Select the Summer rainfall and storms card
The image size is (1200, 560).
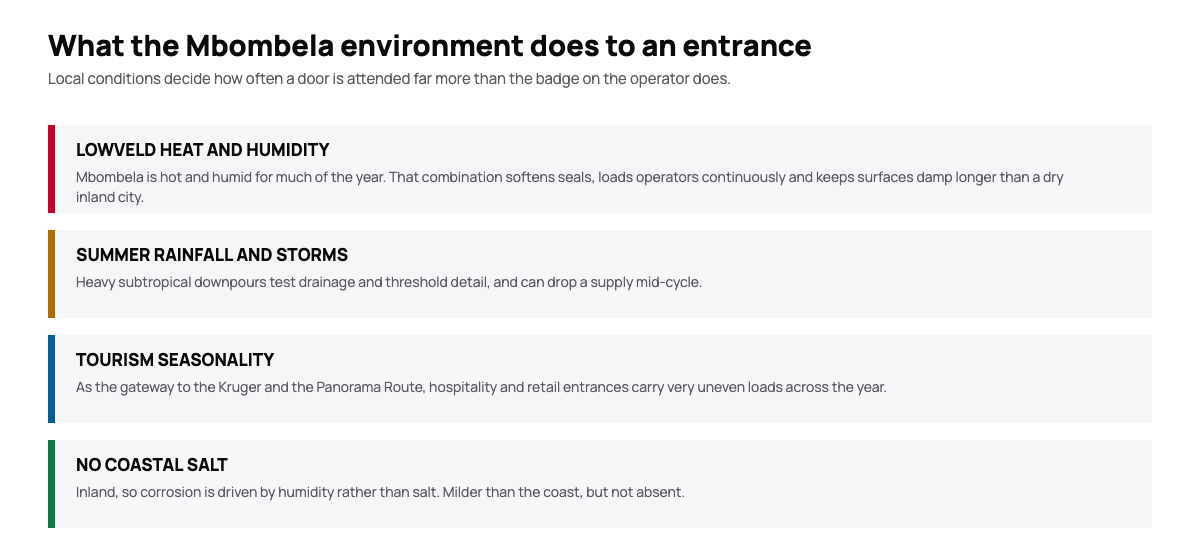point(600,274)
